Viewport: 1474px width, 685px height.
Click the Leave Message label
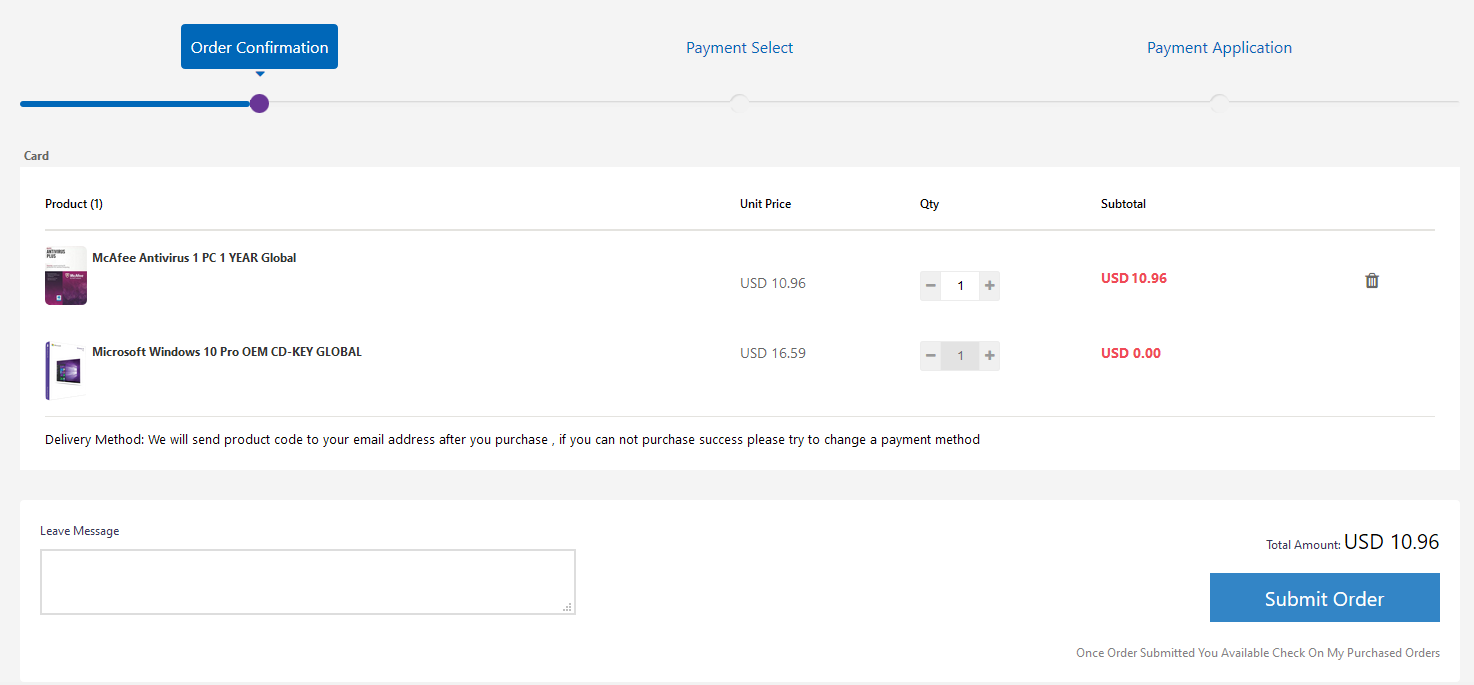pyautogui.click(x=79, y=531)
